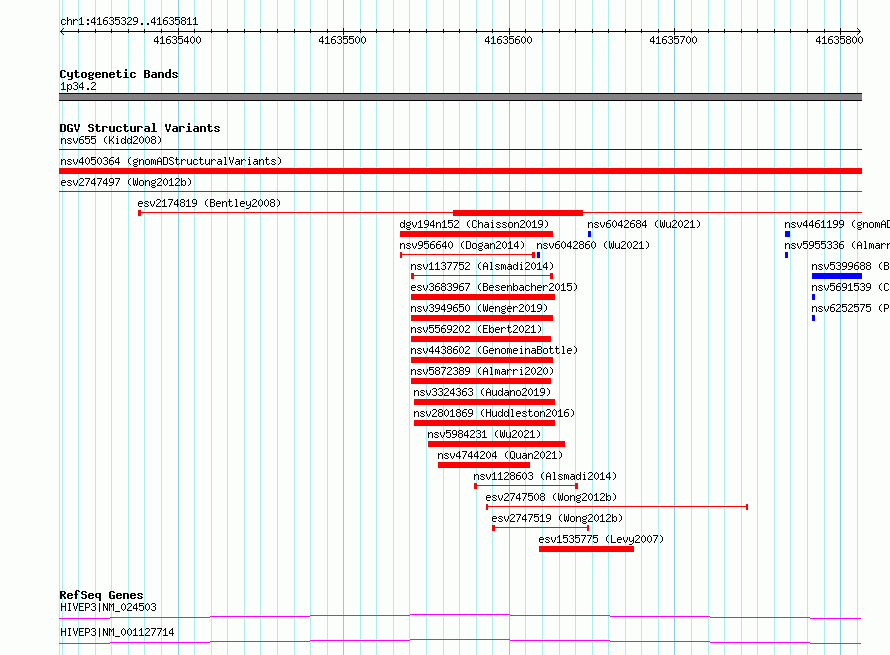Click the small blue nsv6042684 marker

click(x=590, y=234)
